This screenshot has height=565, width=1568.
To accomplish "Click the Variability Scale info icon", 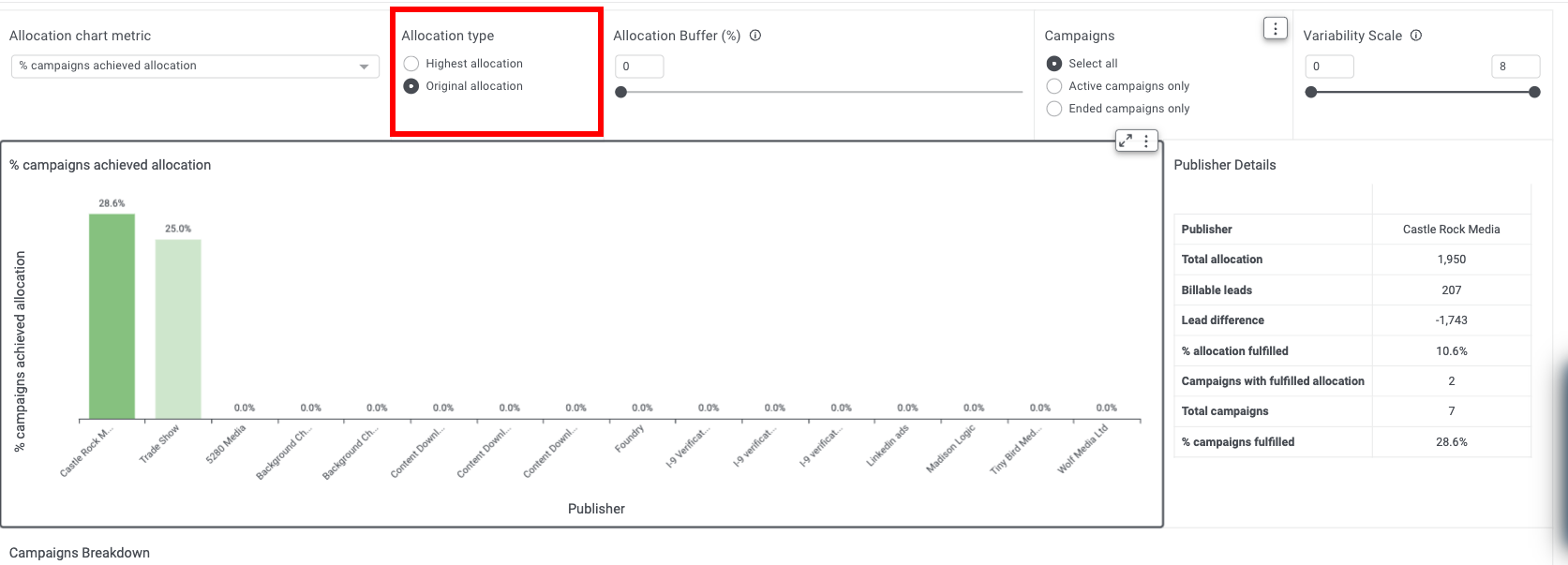I will click(1416, 36).
